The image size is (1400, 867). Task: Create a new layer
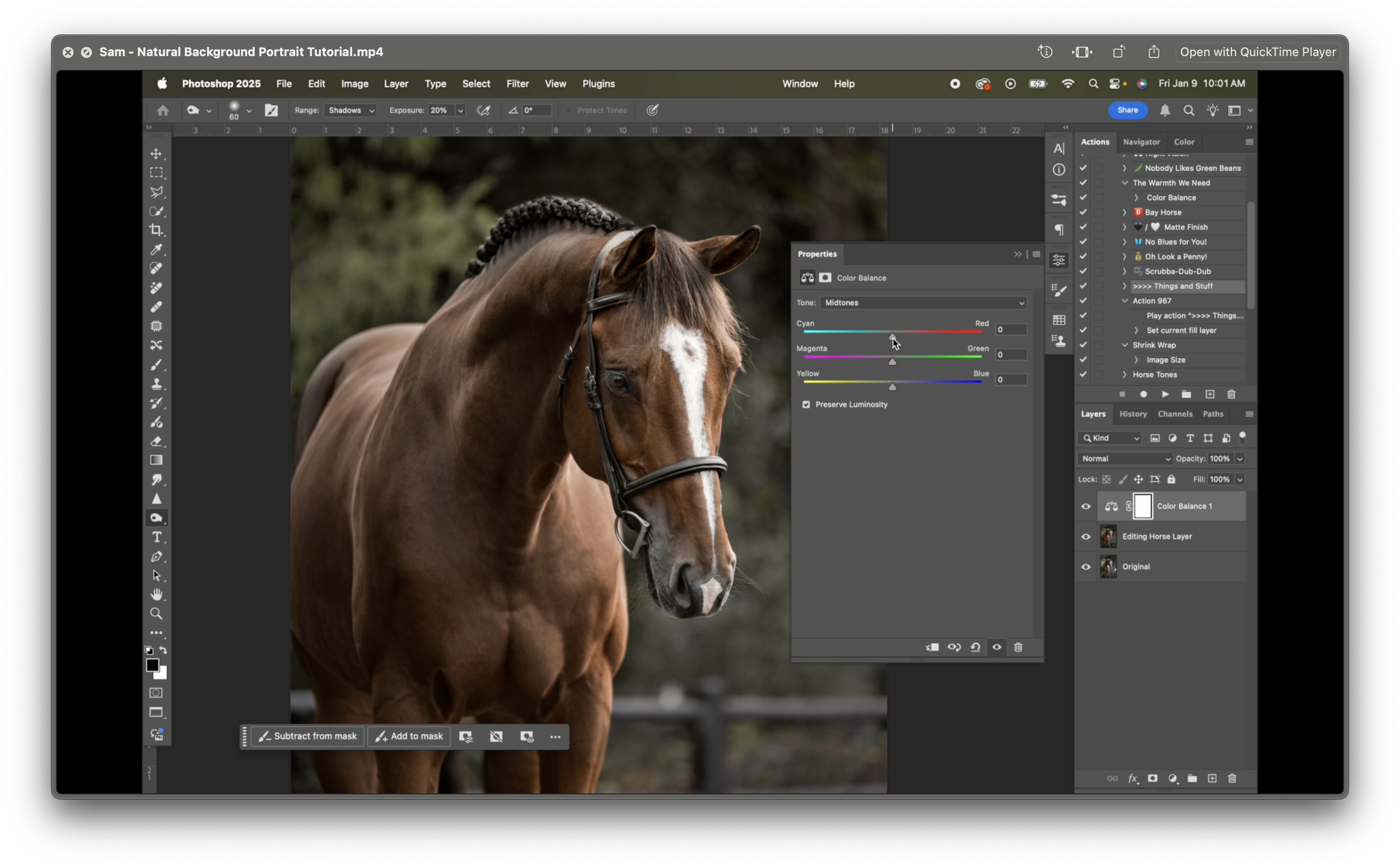pos(1212,778)
